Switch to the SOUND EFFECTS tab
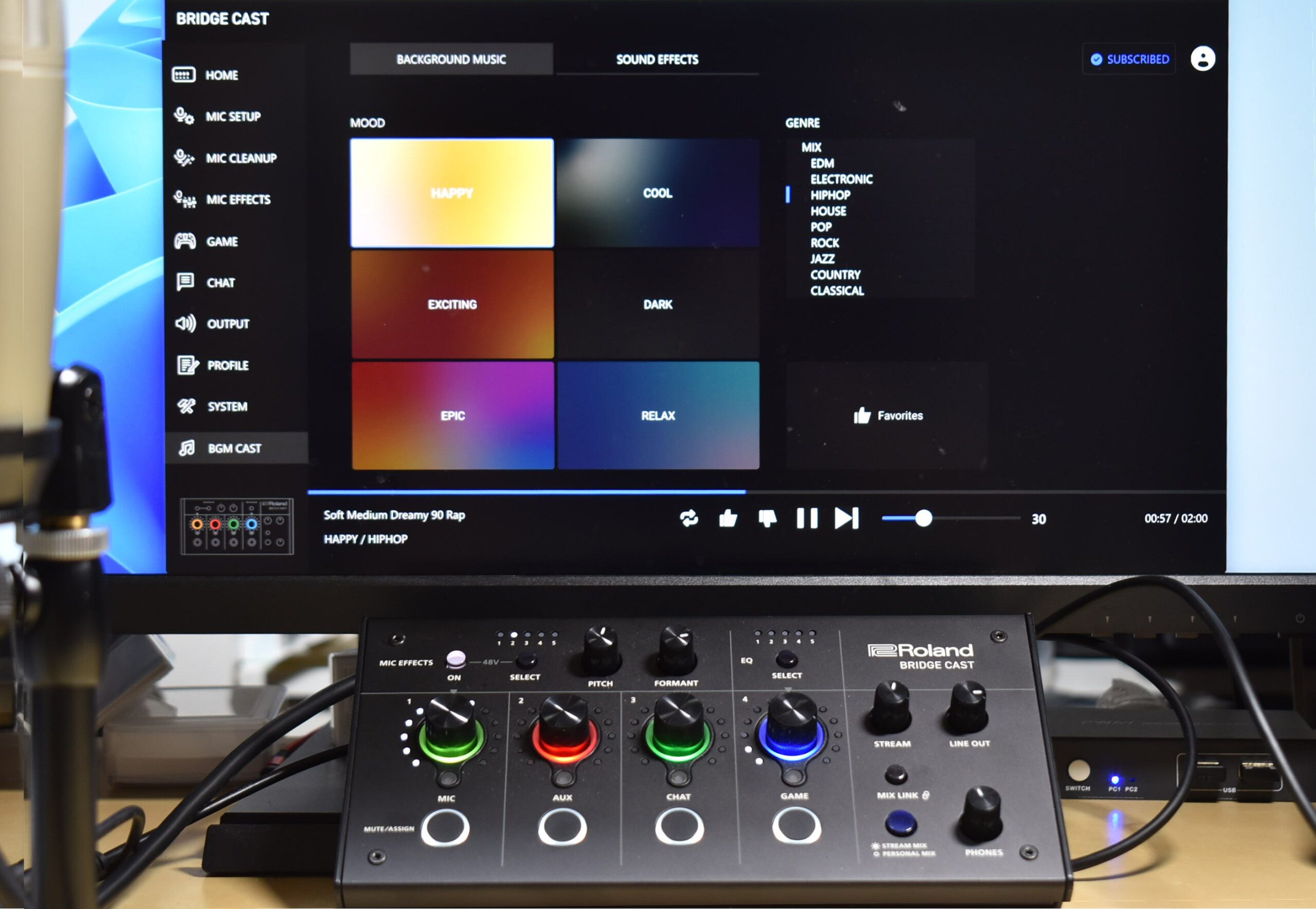The width and height of the screenshot is (1316, 909). [657, 59]
